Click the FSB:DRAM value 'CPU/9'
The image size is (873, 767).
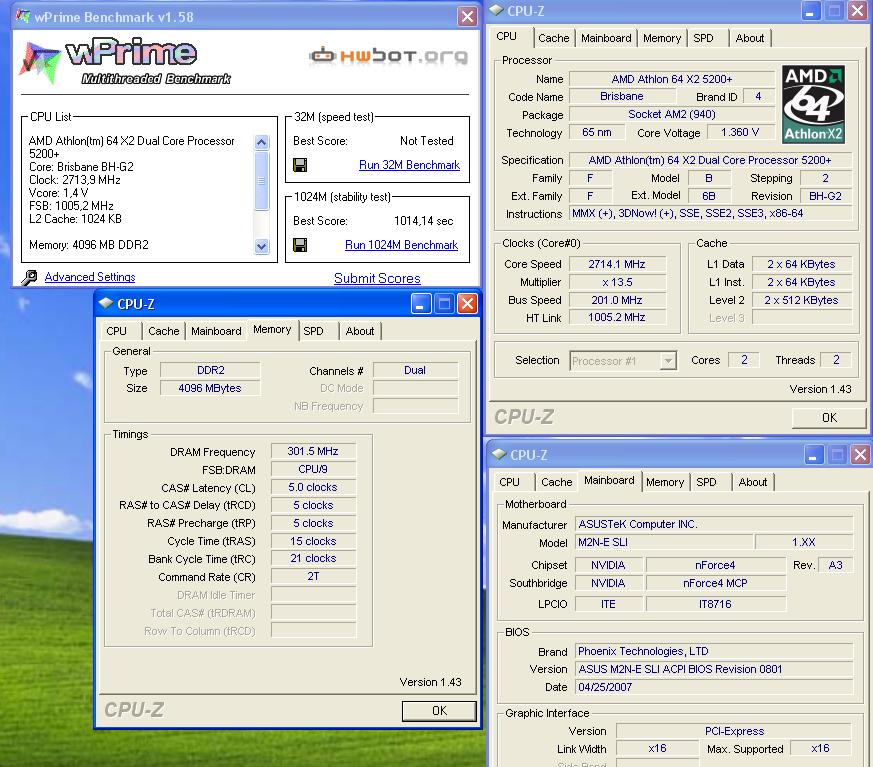[x=313, y=469]
